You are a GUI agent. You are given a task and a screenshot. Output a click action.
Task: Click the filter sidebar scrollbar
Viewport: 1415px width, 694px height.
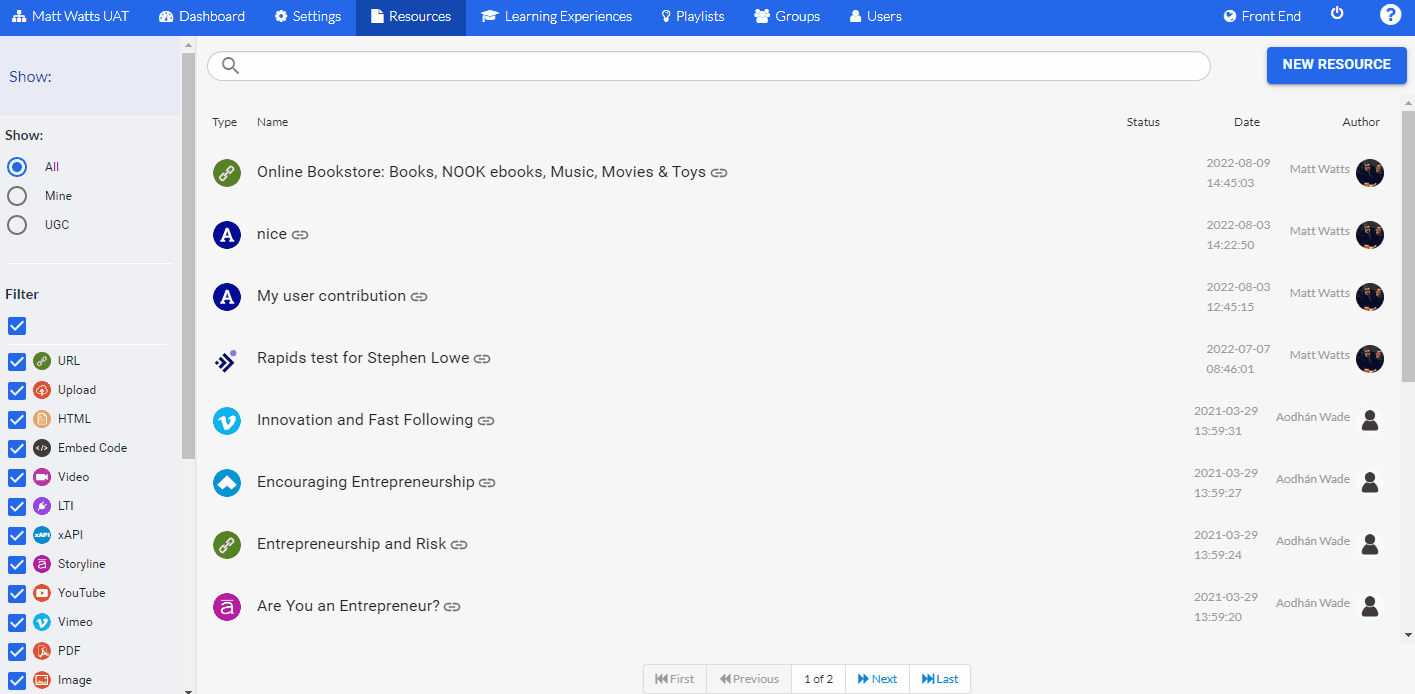[x=188, y=256]
